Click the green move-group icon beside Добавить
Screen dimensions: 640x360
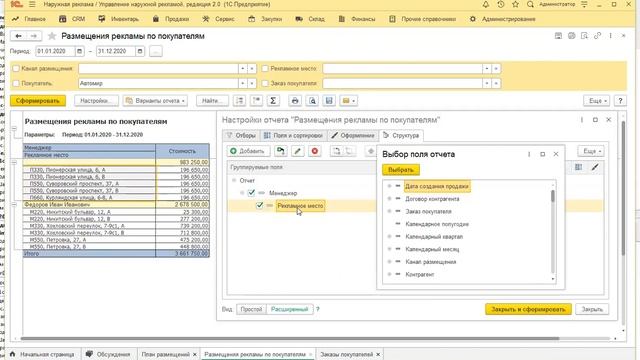click(280, 151)
